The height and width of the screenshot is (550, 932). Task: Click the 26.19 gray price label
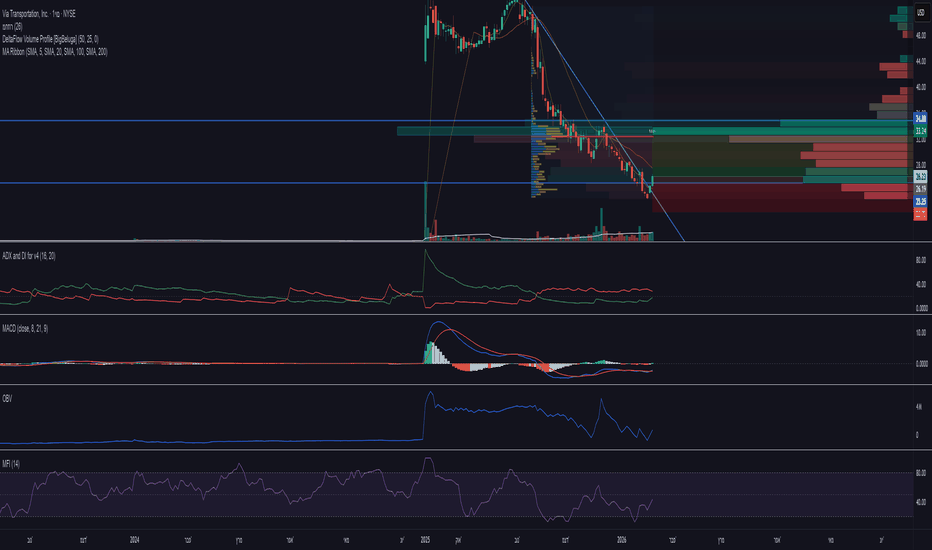coord(920,189)
